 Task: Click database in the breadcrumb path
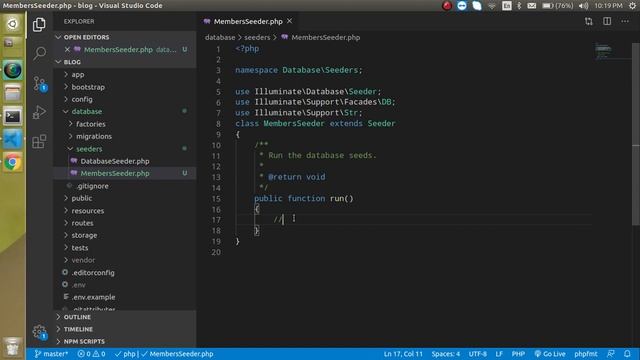point(220,37)
